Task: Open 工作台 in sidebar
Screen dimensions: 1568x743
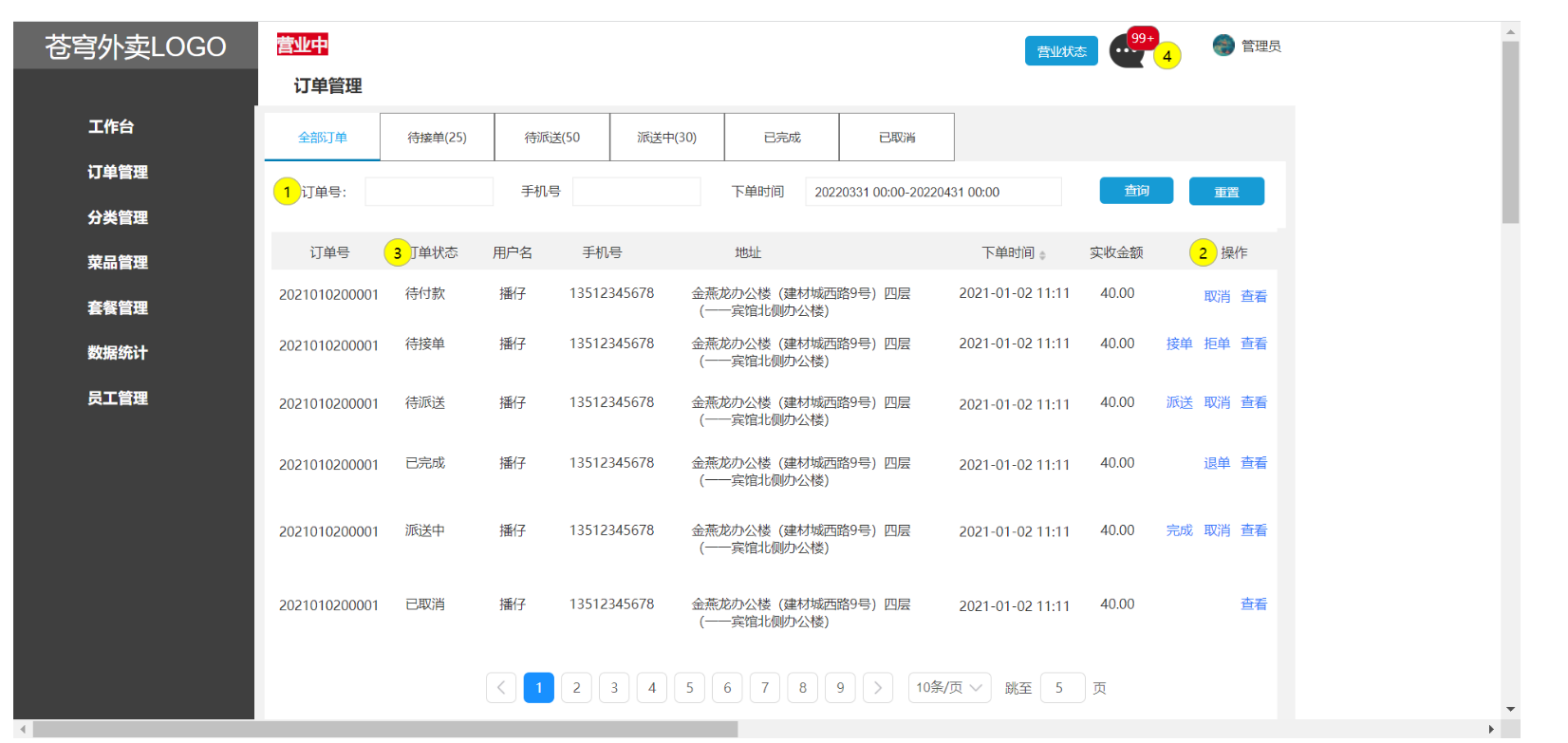Action: (x=111, y=126)
